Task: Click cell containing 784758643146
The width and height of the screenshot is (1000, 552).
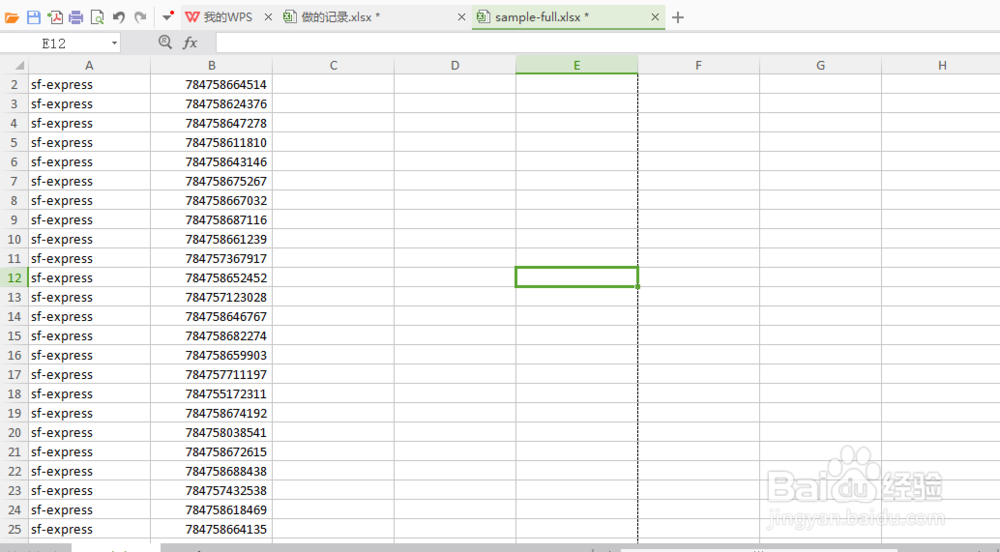Action: point(211,162)
